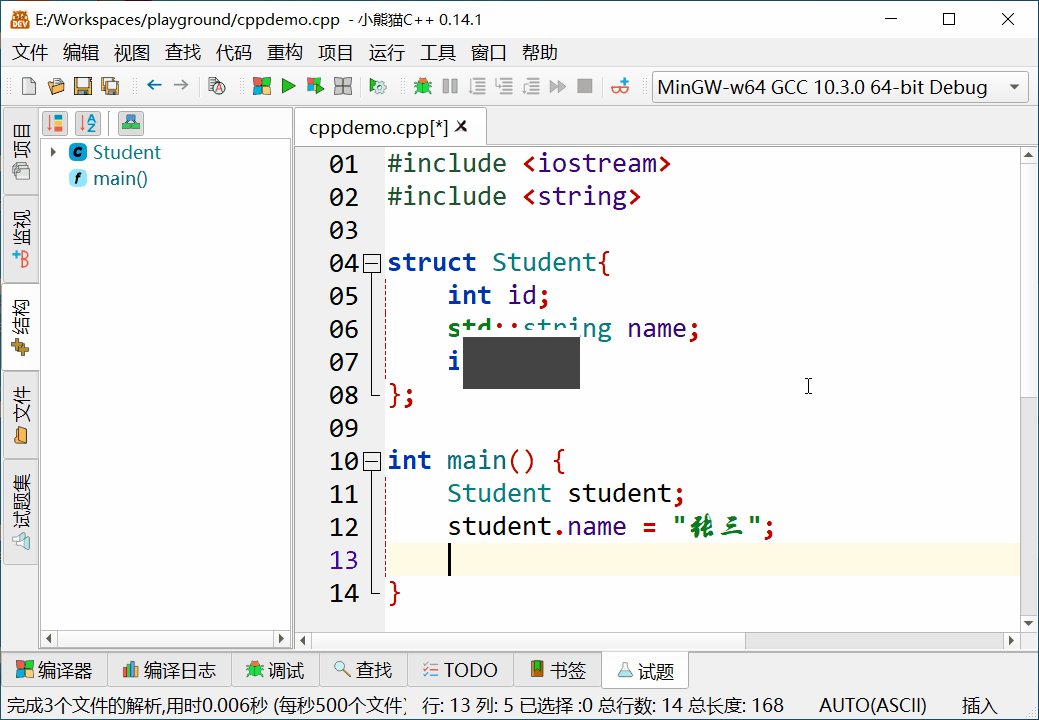
Task: Compile the current file
Action: pos(262,87)
